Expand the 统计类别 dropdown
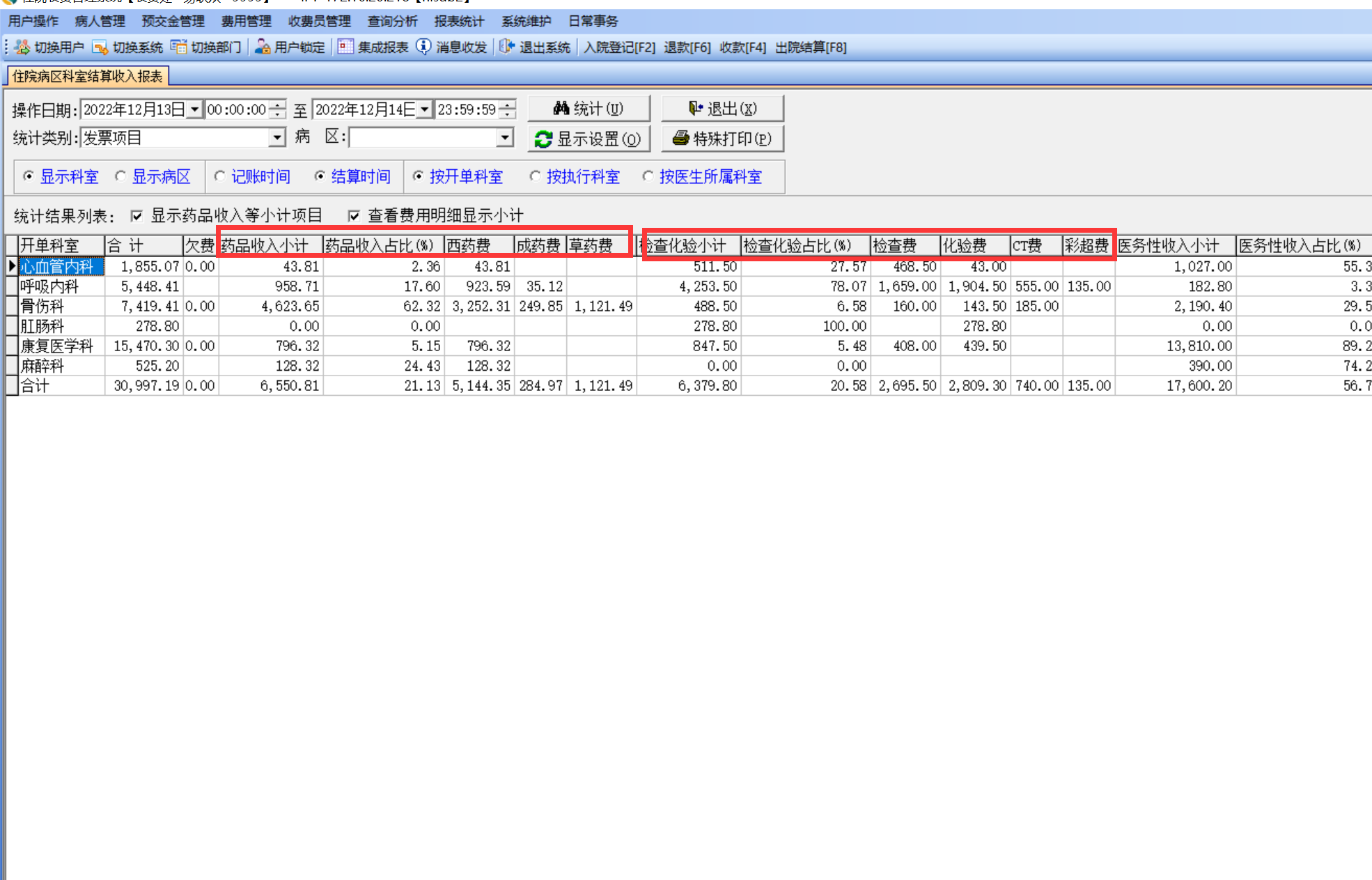 277,137
